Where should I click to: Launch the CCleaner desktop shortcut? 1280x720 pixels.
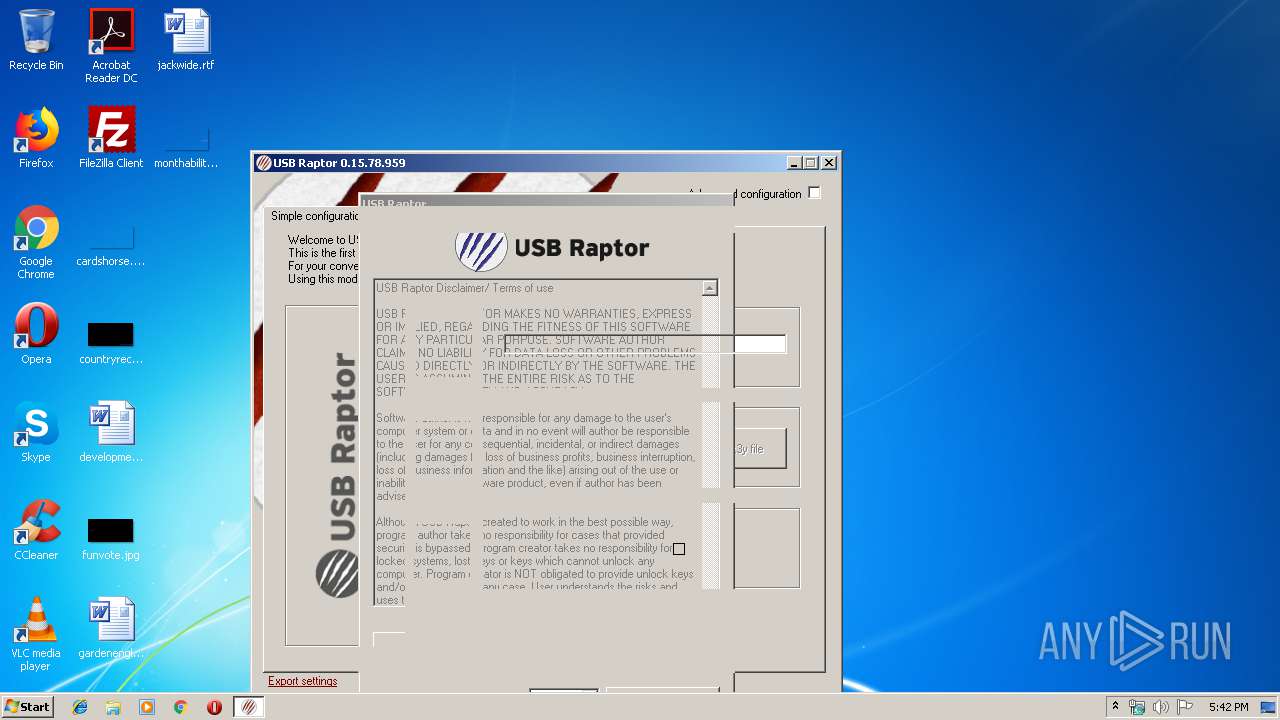[x=36, y=530]
